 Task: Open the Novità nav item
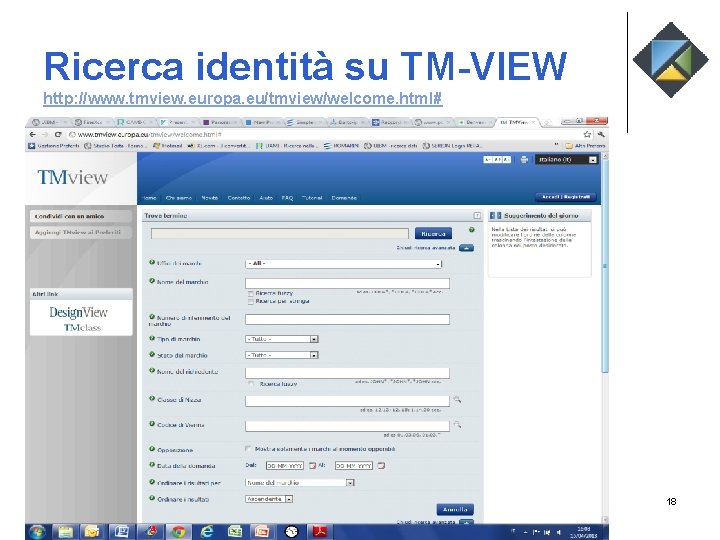(x=209, y=198)
